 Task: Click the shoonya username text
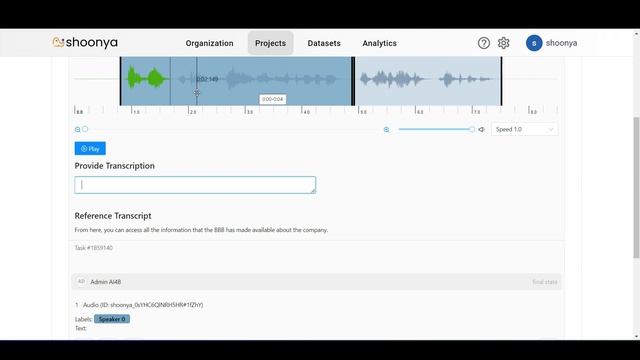coord(561,43)
